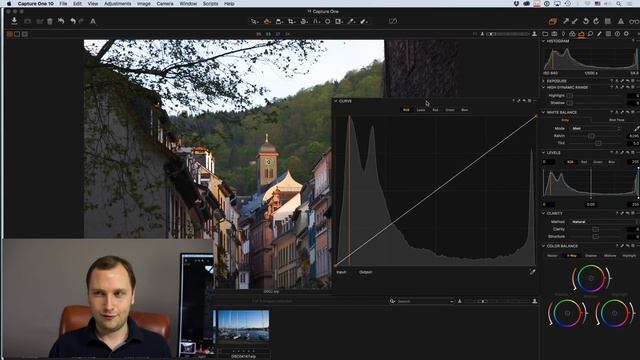
Task: Click the browser Search field
Action: [x=422, y=301]
